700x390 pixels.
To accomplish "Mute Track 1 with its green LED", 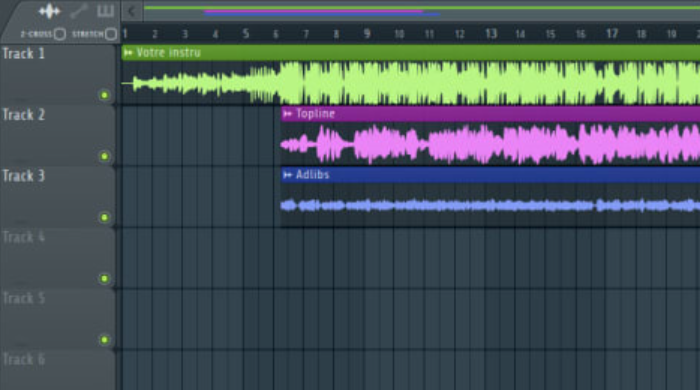I will (x=104, y=95).
